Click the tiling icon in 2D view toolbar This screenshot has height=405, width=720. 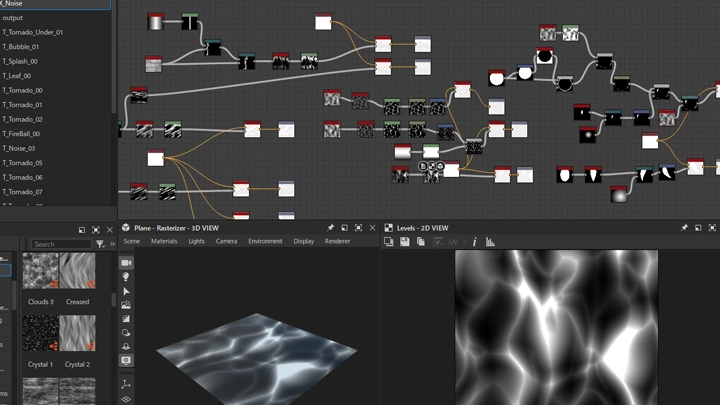pos(389,242)
